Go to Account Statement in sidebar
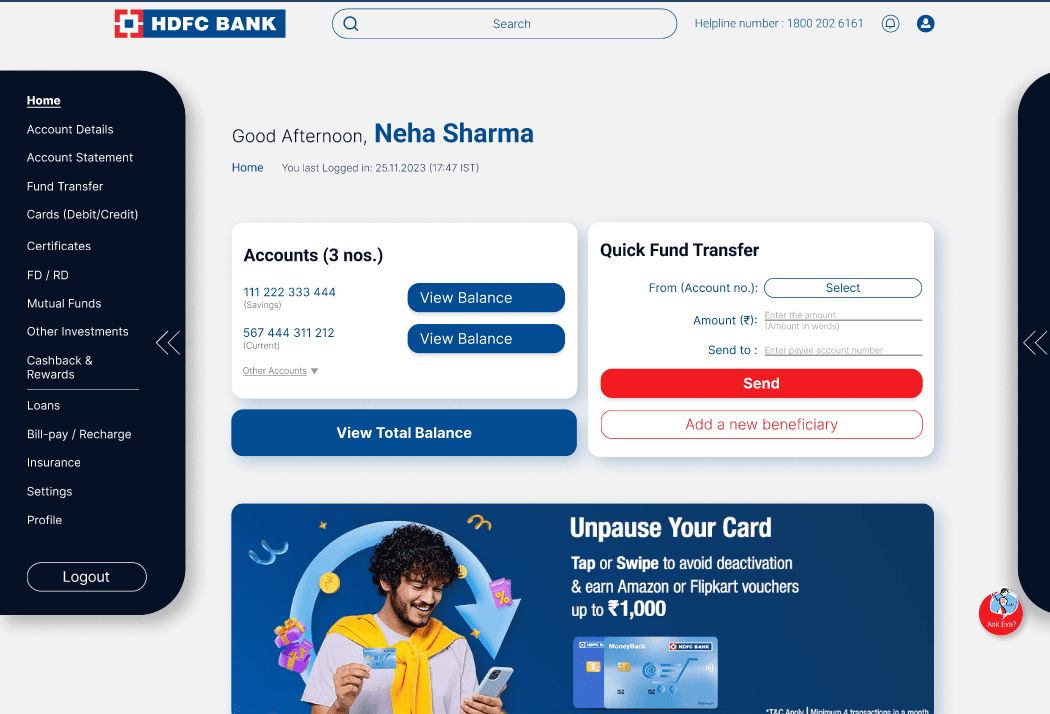The width and height of the screenshot is (1050, 714). [x=80, y=157]
